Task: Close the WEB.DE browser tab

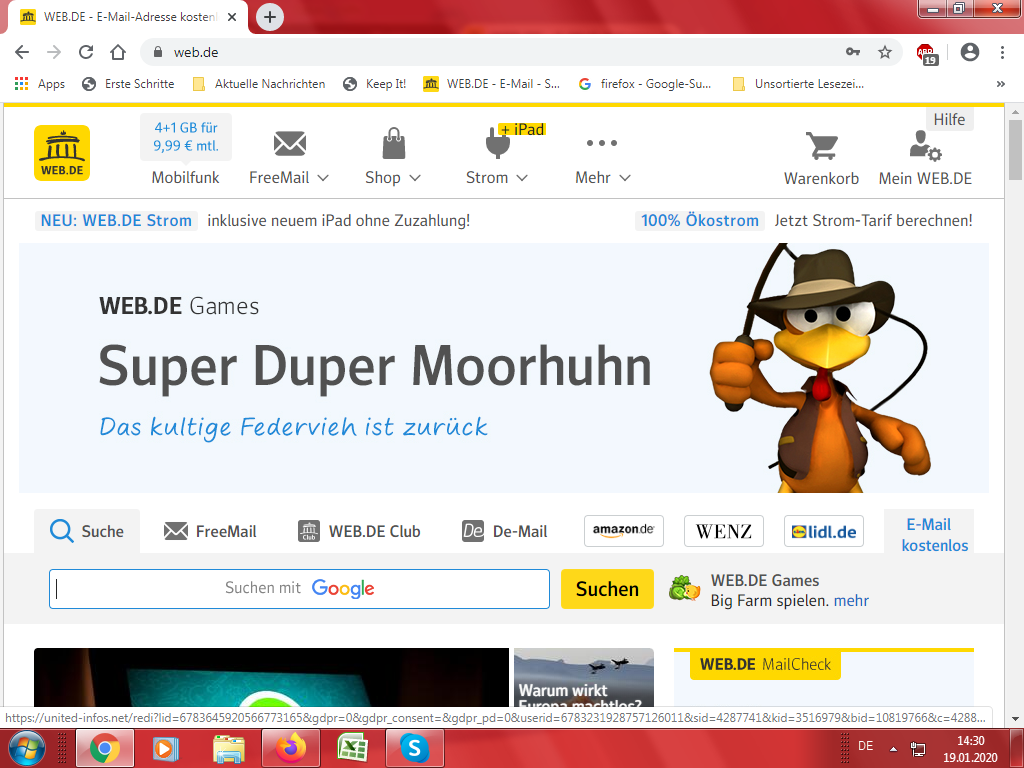Action: pos(232,17)
